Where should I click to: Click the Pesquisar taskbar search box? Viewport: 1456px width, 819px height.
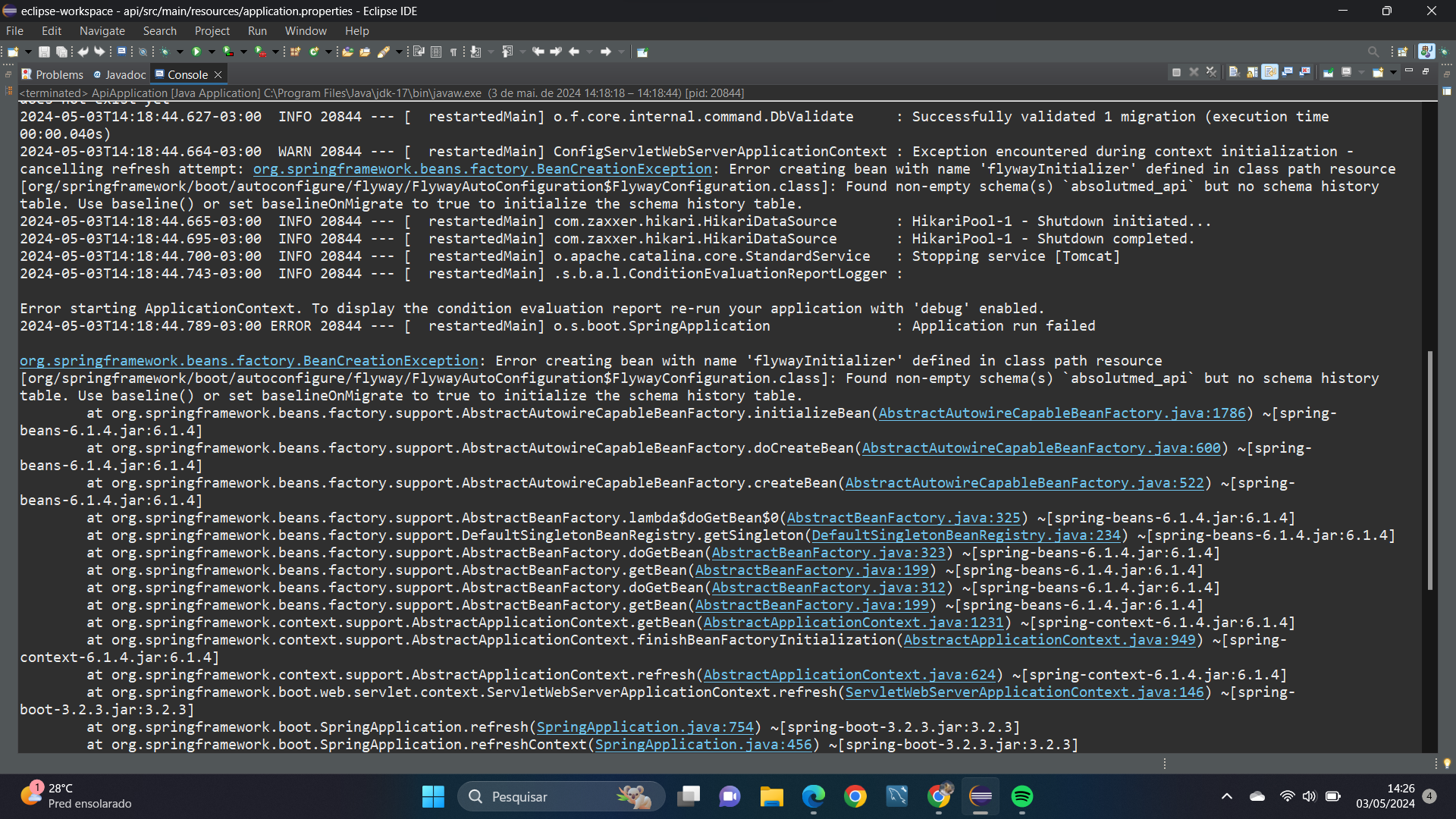[x=561, y=796]
